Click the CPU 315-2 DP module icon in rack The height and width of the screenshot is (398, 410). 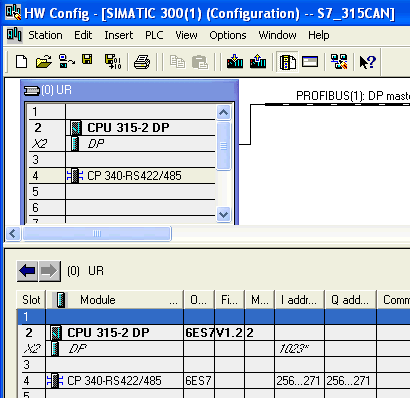[x=76, y=128]
